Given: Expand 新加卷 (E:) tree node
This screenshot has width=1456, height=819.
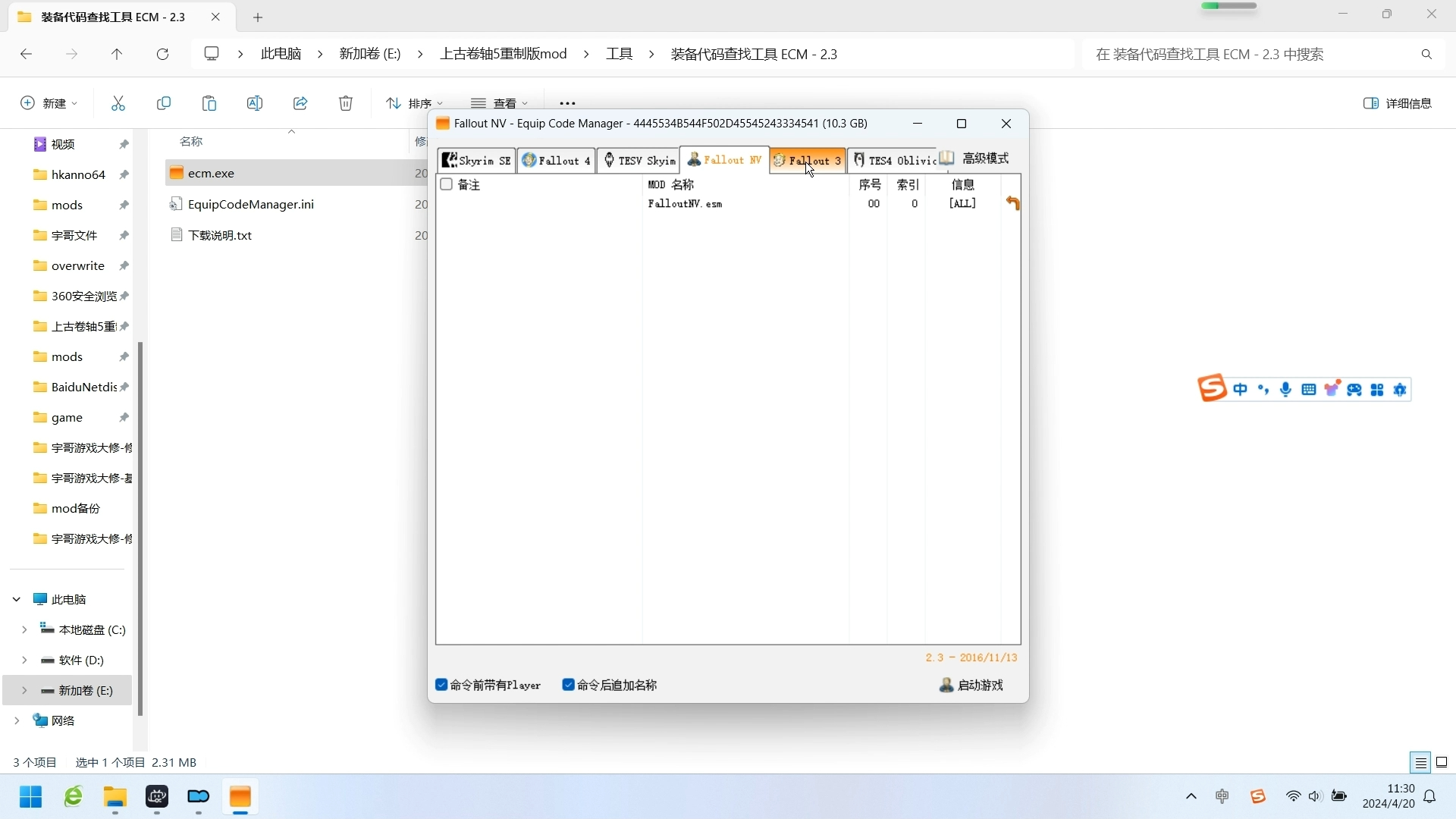Looking at the screenshot, I should (24, 690).
